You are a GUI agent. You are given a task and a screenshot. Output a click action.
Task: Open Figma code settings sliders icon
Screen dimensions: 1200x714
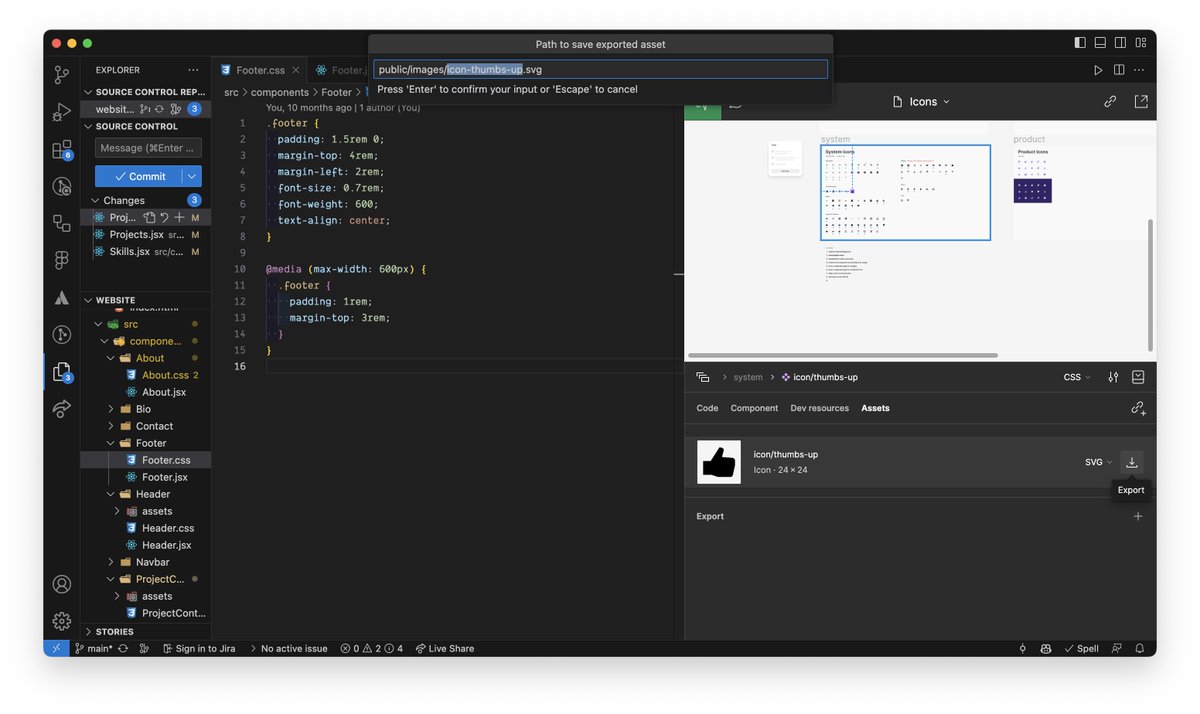tap(1113, 377)
